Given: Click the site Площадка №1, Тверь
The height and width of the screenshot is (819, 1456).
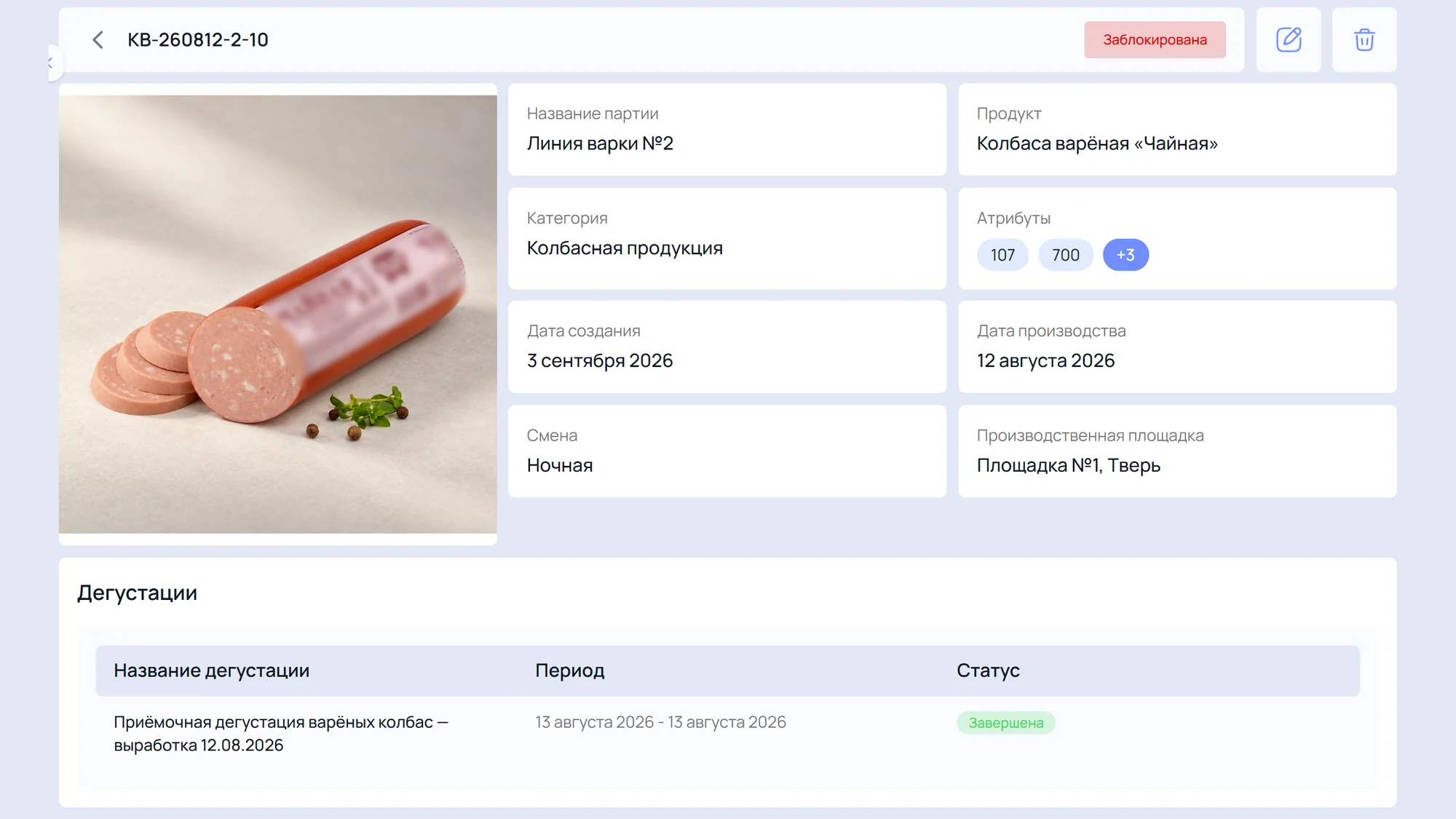Looking at the screenshot, I should [x=1069, y=465].
